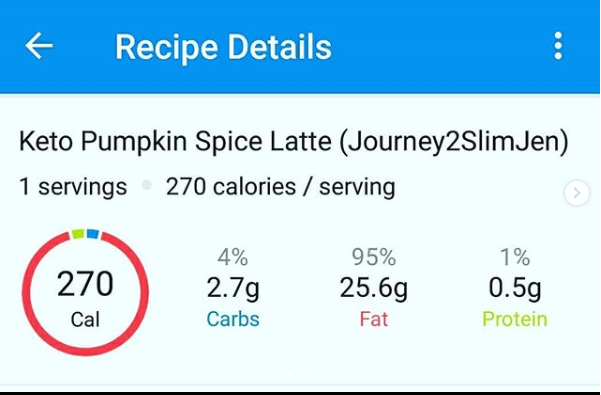Select the Keto Pumpkin Spice Latte recipe title

294,142
